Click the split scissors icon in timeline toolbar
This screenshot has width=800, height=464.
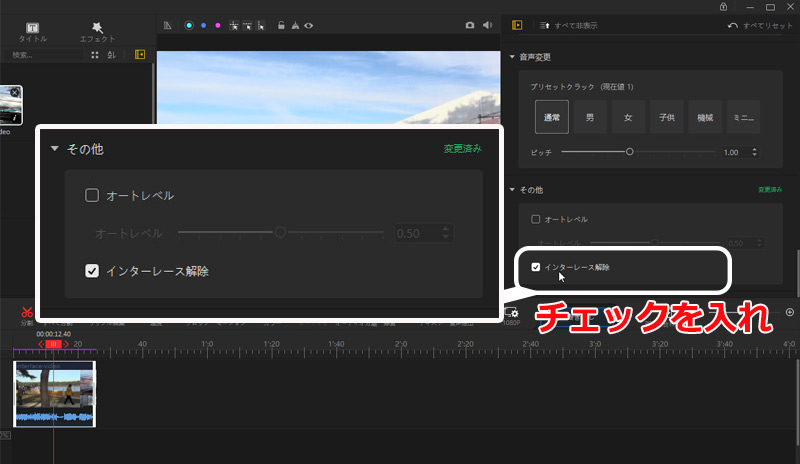click(x=27, y=313)
